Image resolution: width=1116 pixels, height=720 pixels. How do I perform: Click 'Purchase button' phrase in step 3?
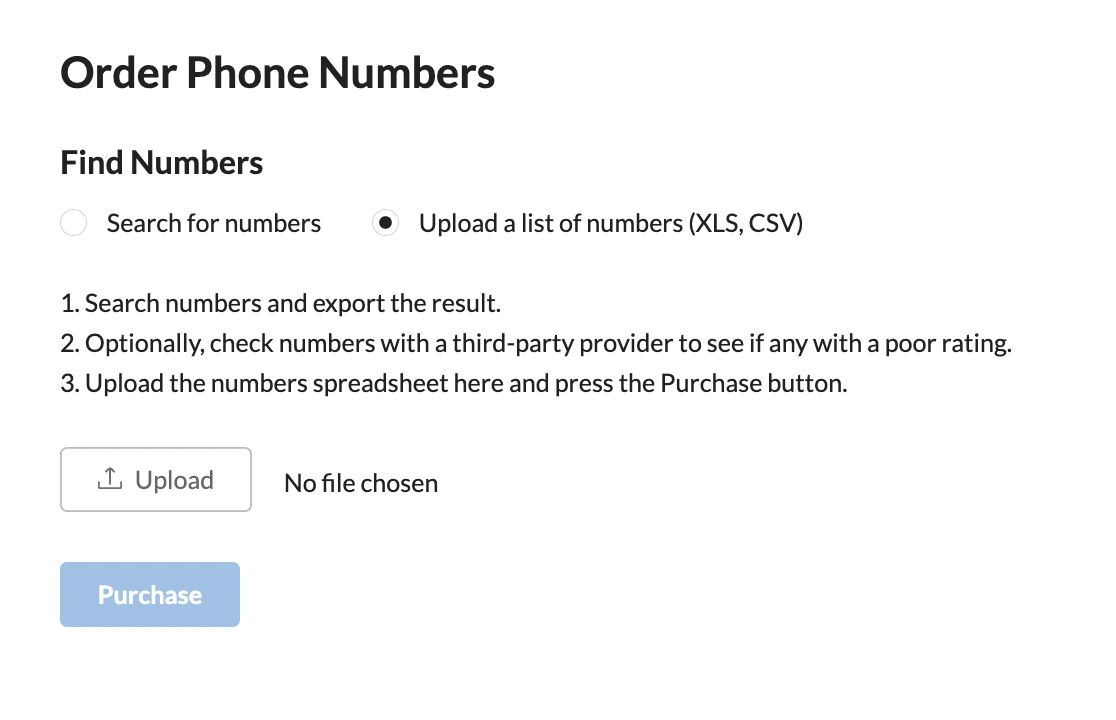tap(754, 383)
